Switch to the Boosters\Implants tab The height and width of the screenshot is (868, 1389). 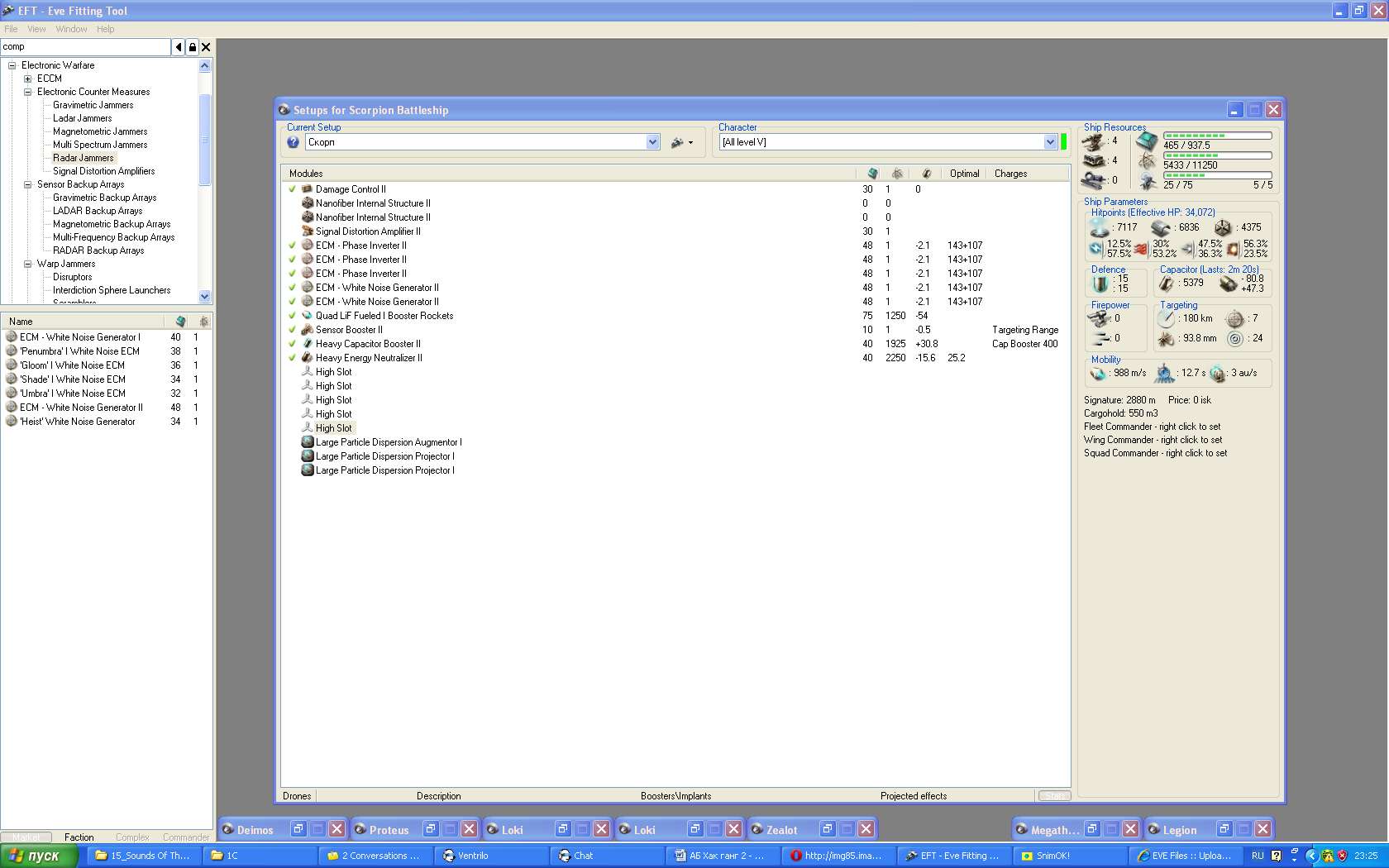[675, 796]
